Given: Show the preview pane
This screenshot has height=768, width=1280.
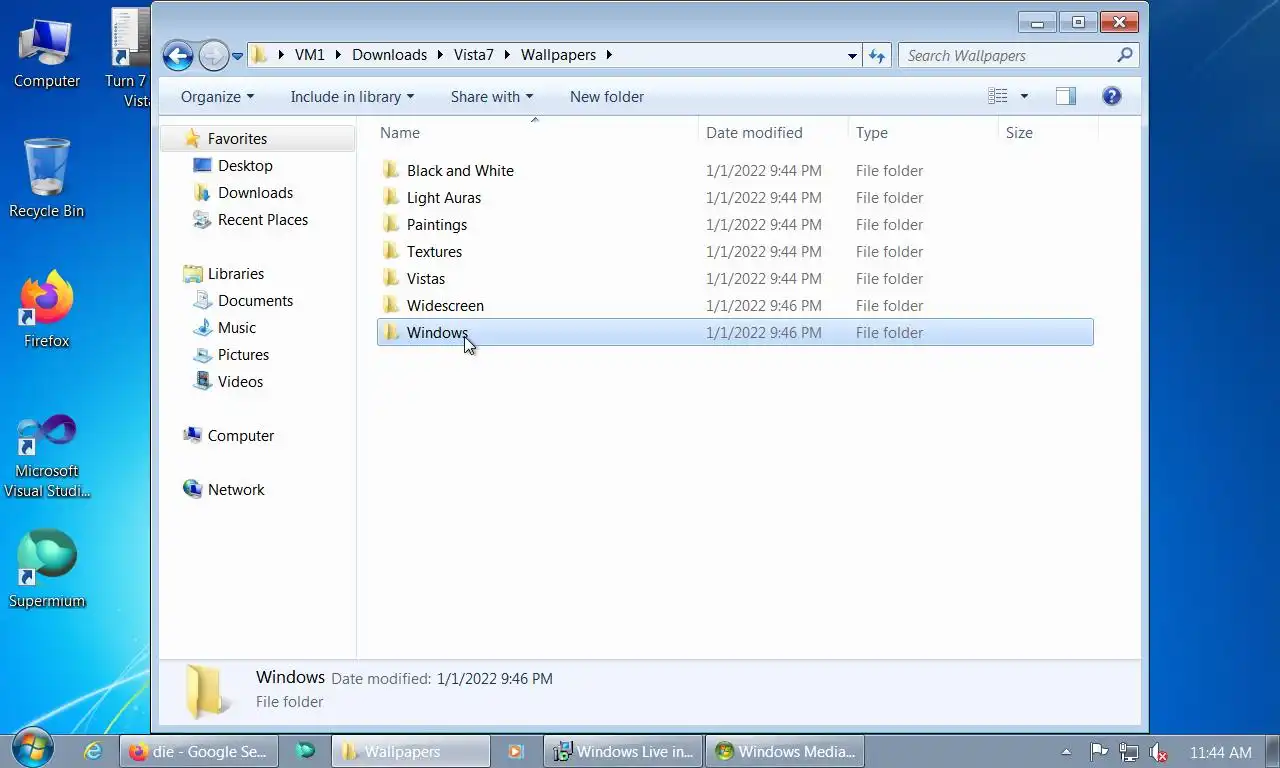Looking at the screenshot, I should [1066, 97].
